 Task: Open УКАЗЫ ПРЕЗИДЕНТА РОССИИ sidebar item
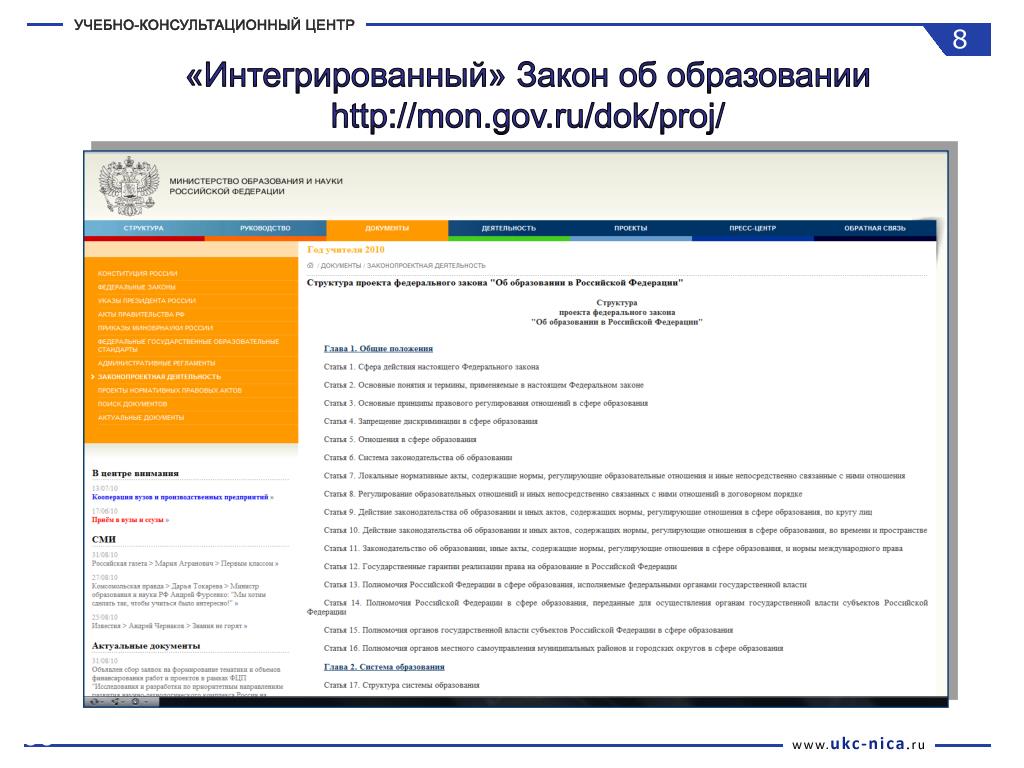point(146,301)
